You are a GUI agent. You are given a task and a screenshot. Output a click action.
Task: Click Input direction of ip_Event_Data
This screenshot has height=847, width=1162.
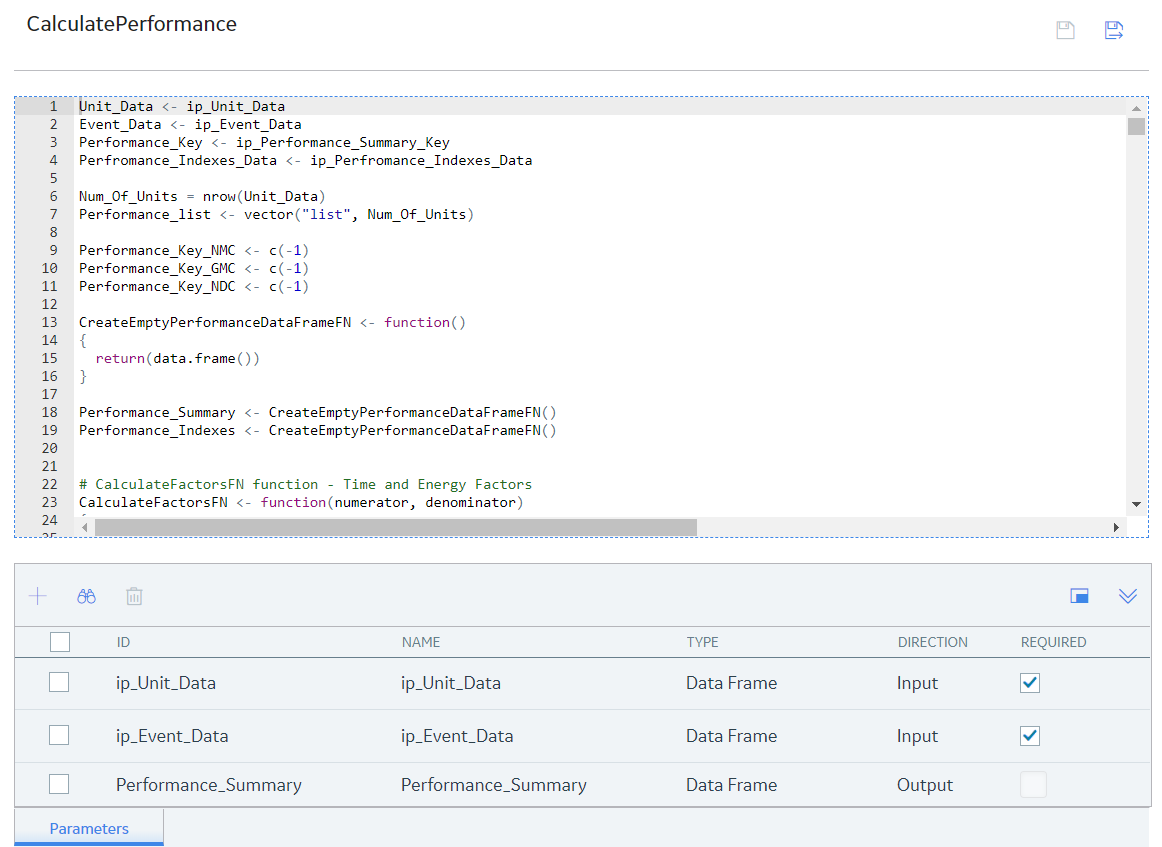(917, 736)
